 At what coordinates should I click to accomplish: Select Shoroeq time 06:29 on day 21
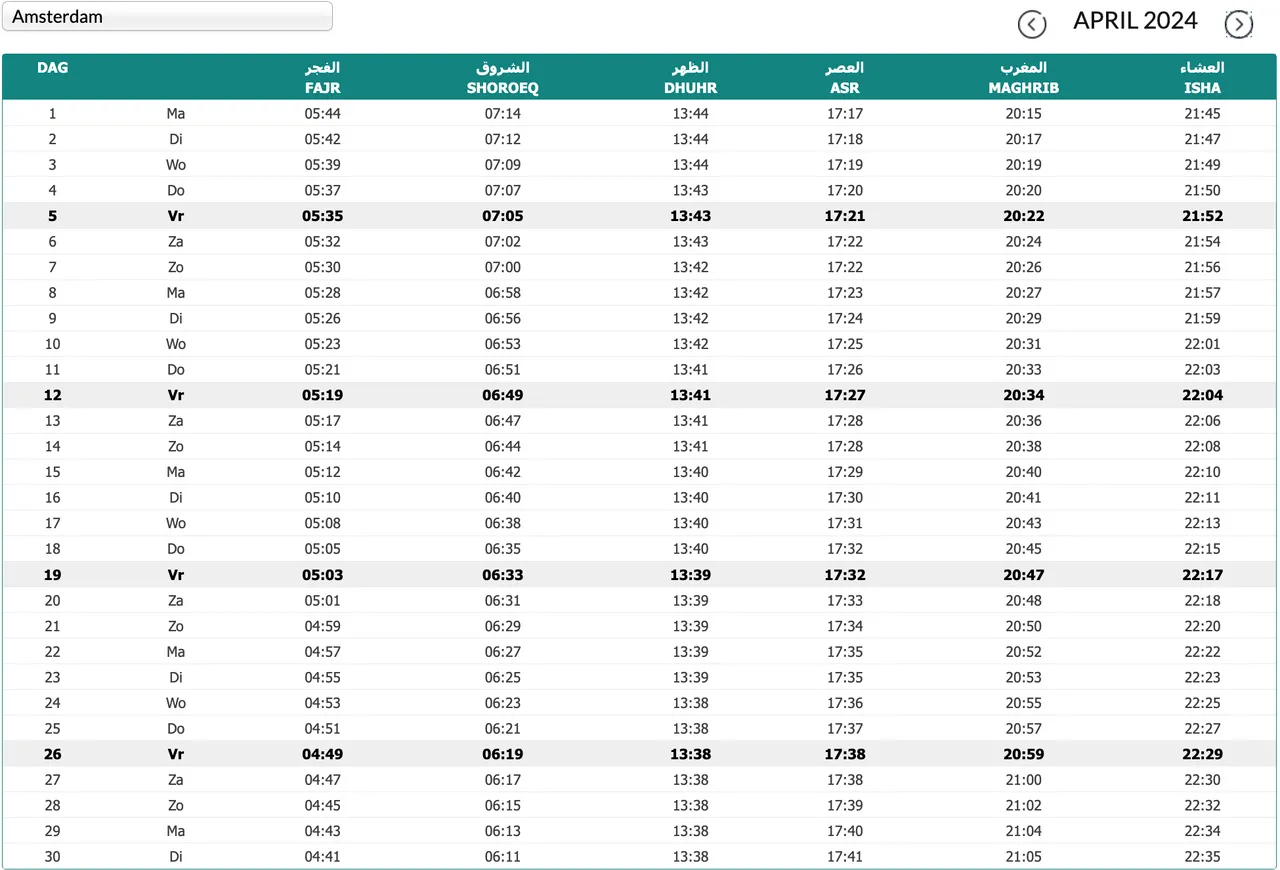click(503, 626)
